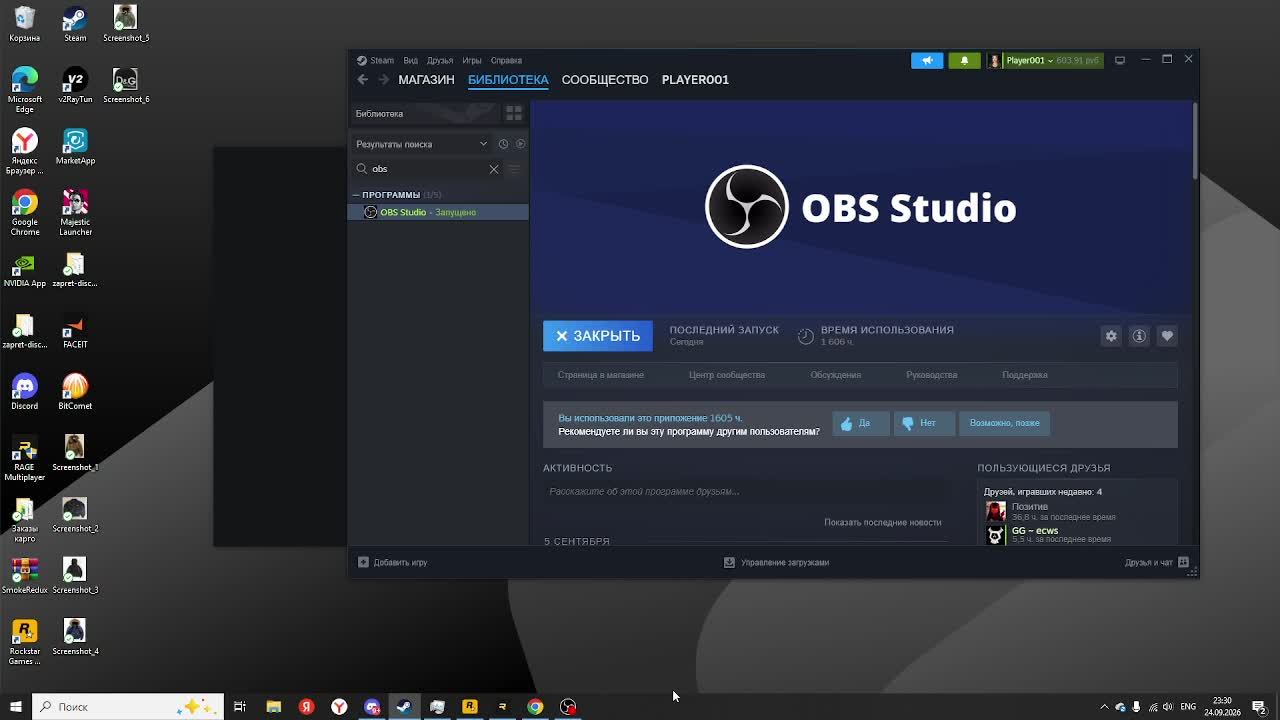The height and width of the screenshot is (720, 1280).
Task: Select OBS Studio in library list
Action: (438, 212)
